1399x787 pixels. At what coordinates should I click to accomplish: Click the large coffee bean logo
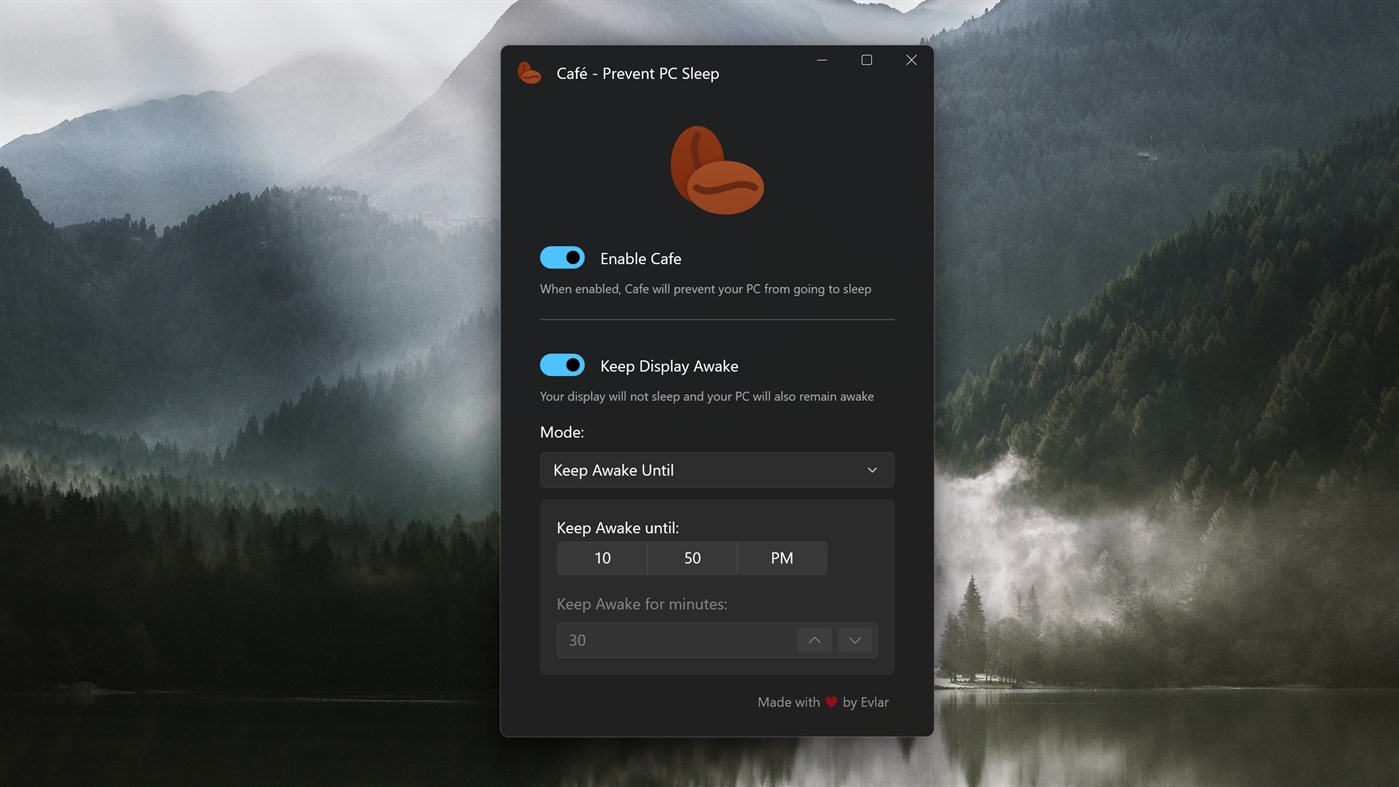click(716, 168)
